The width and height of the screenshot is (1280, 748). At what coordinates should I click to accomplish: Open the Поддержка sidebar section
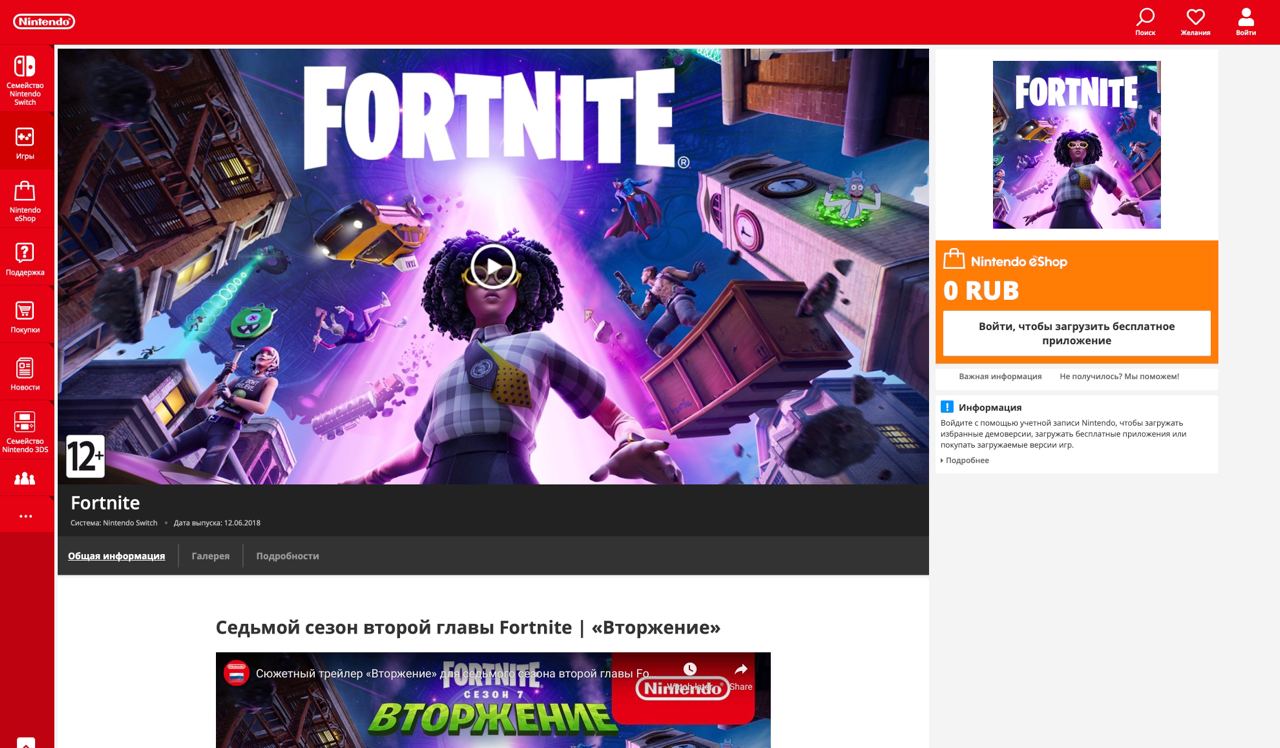tap(25, 259)
